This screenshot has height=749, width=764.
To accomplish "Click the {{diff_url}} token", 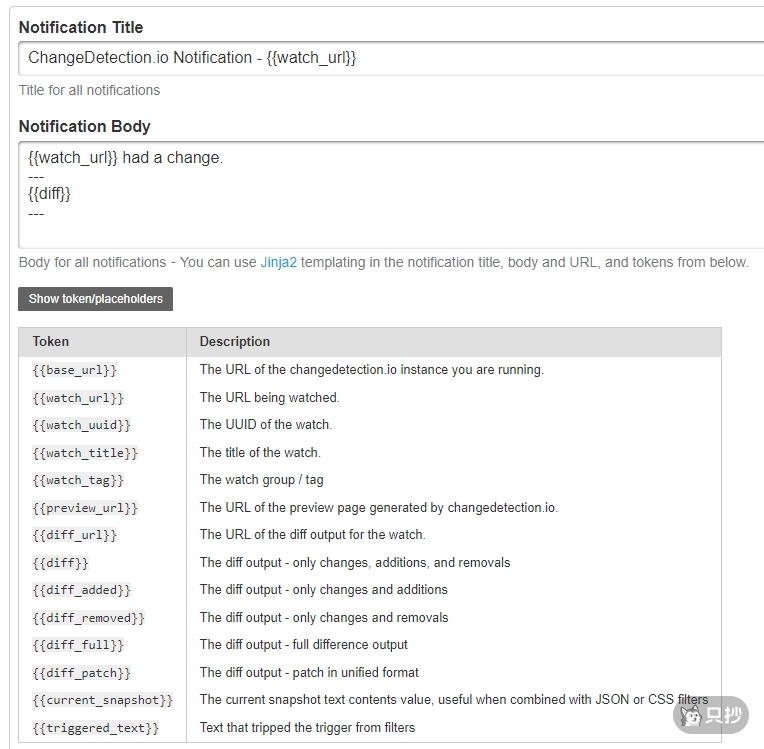I will click(x=75, y=535).
